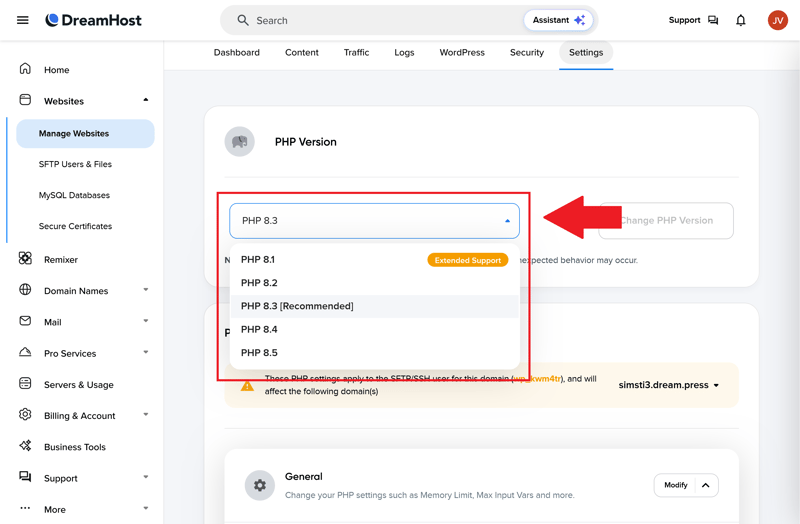Open Manage Websites
This screenshot has width=800, height=524.
(x=85, y=134)
